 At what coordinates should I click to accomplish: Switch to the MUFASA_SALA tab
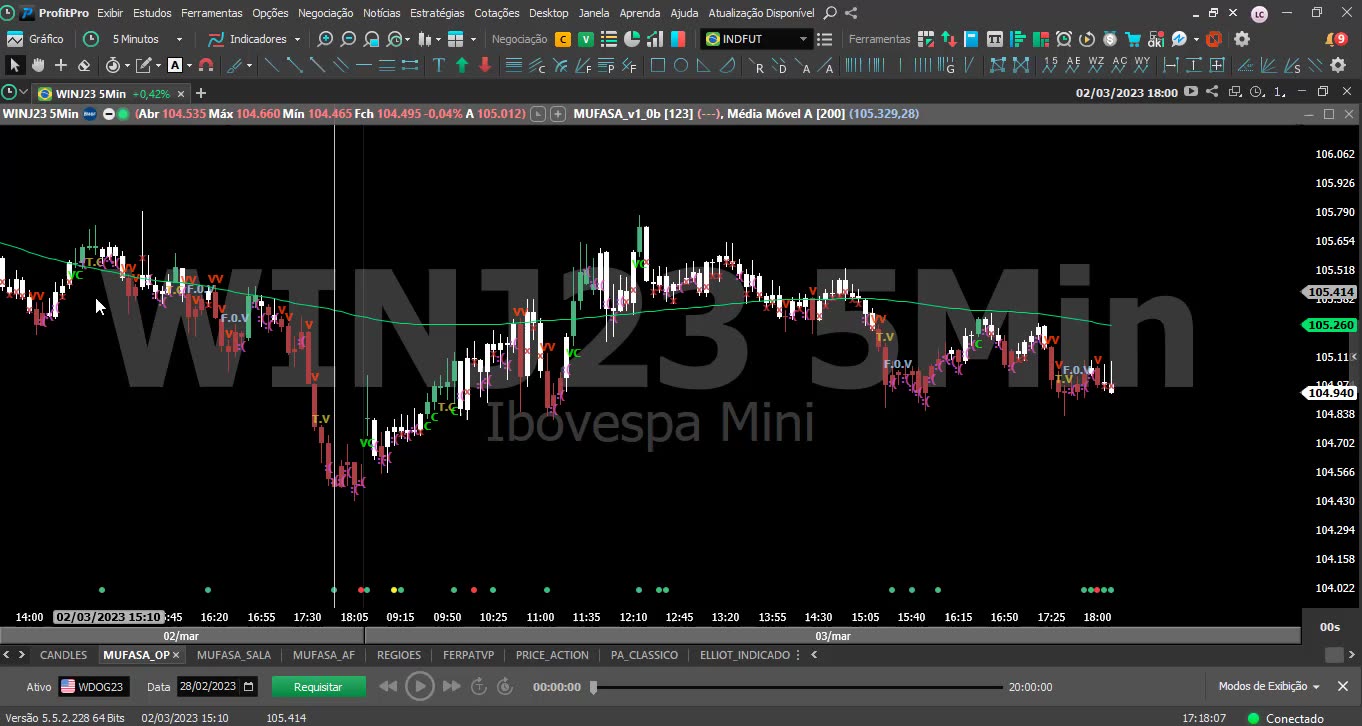click(233, 655)
